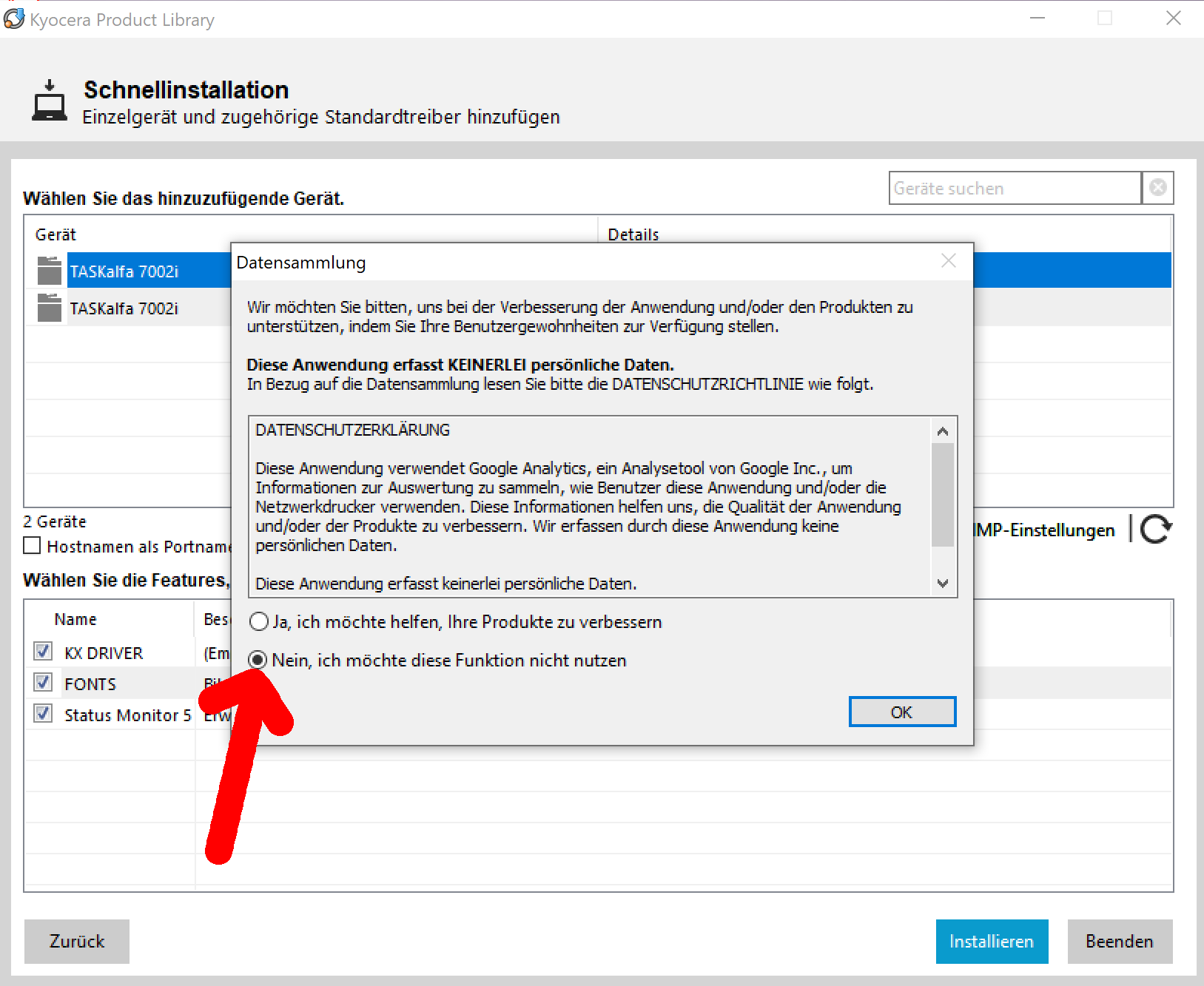Click the clear search field icon
The height and width of the screenshot is (986, 1204).
pyautogui.click(x=1158, y=188)
